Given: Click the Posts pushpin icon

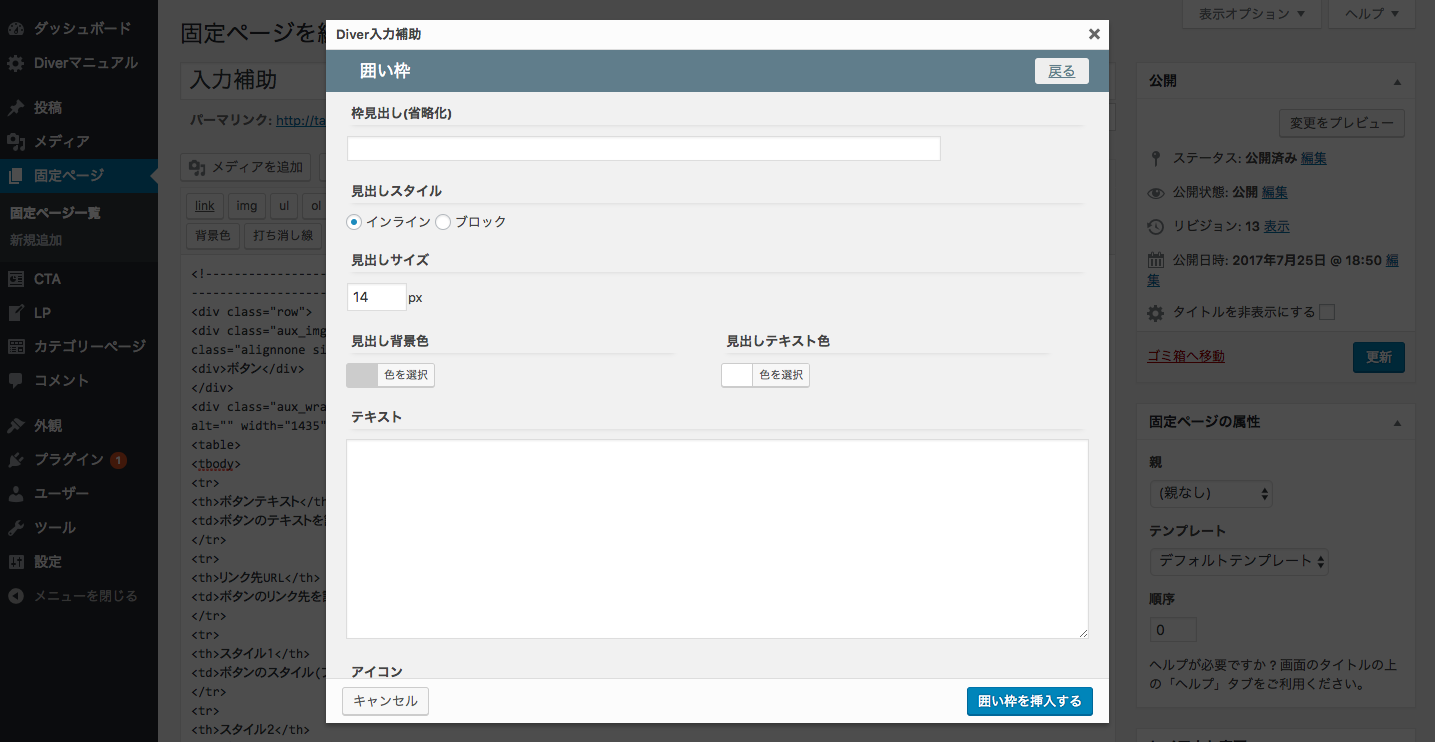Looking at the screenshot, I should 16,108.
